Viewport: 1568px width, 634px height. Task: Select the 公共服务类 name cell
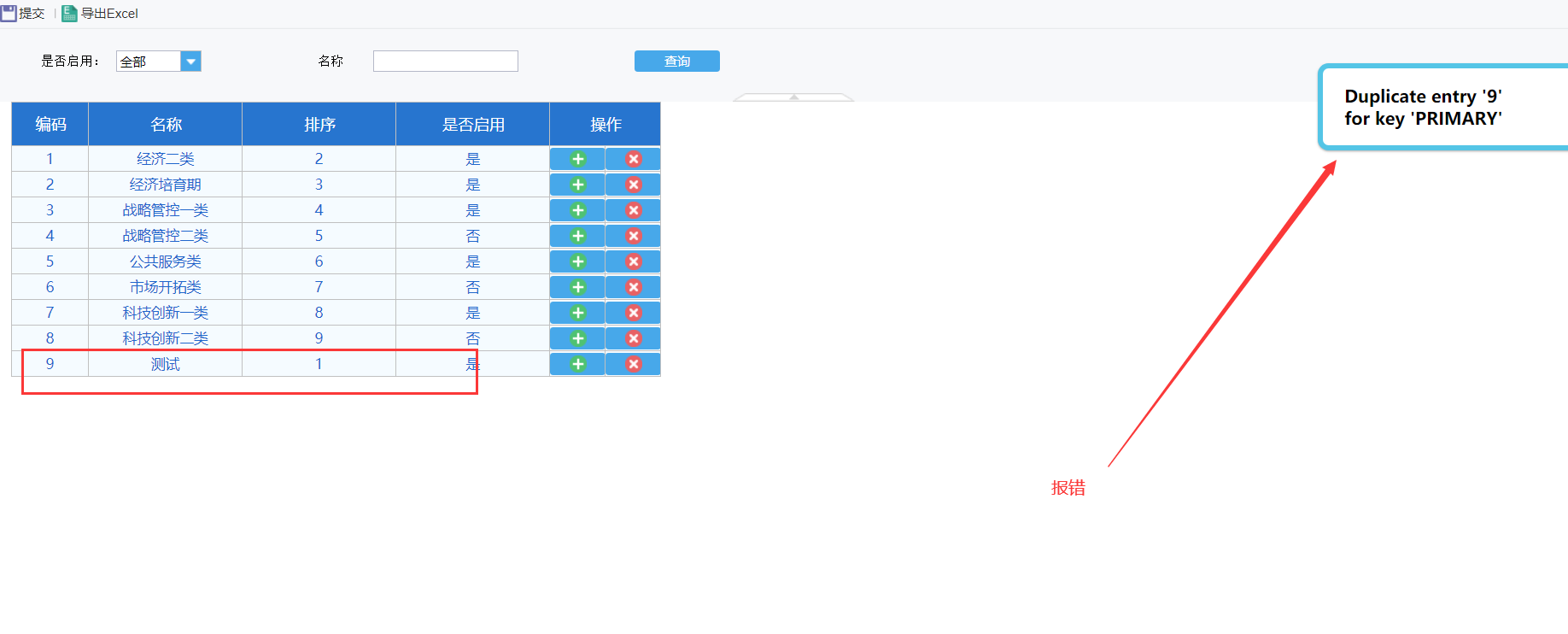[166, 261]
